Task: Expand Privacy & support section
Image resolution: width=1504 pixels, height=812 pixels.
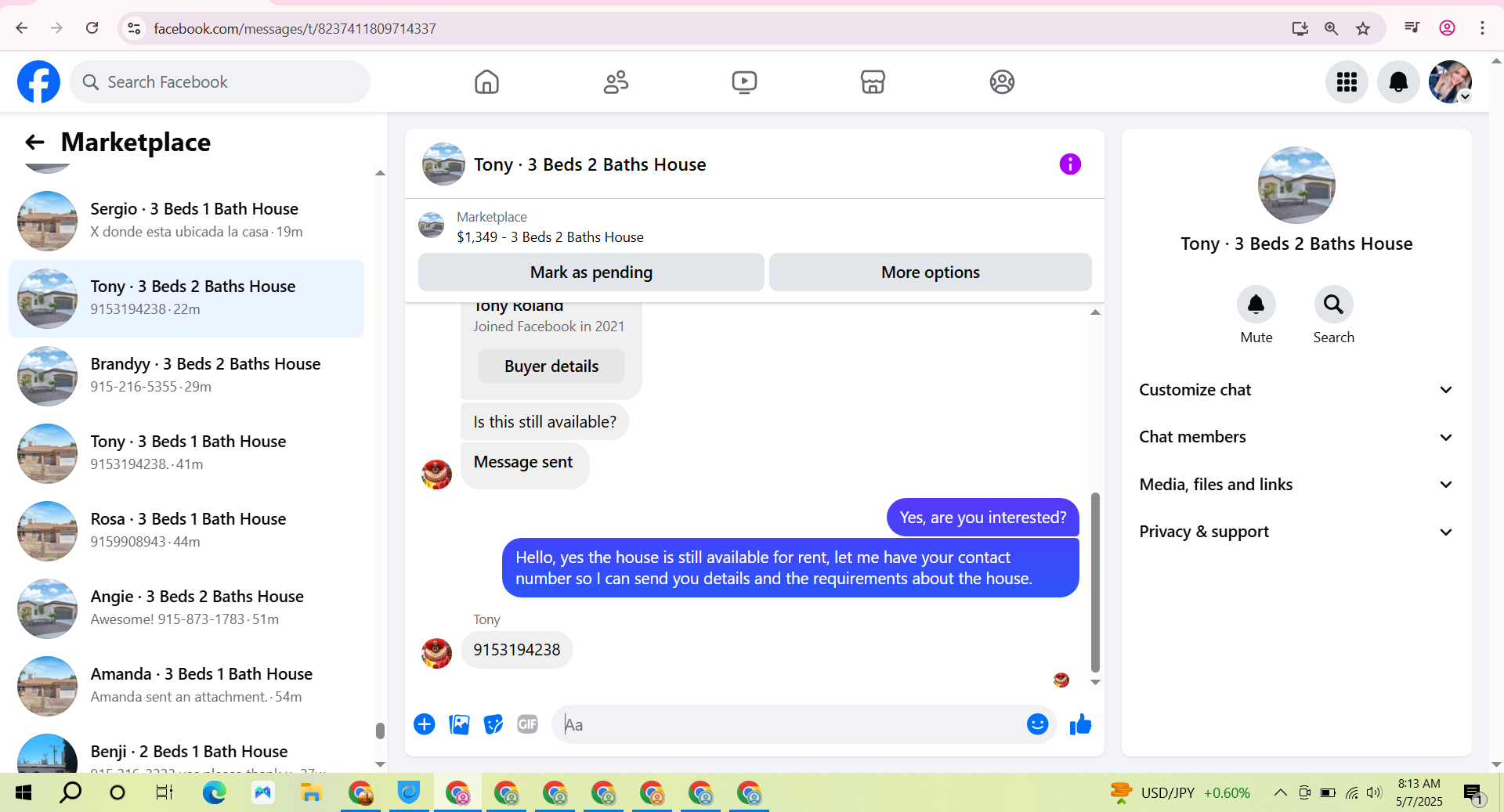Action: point(1296,532)
